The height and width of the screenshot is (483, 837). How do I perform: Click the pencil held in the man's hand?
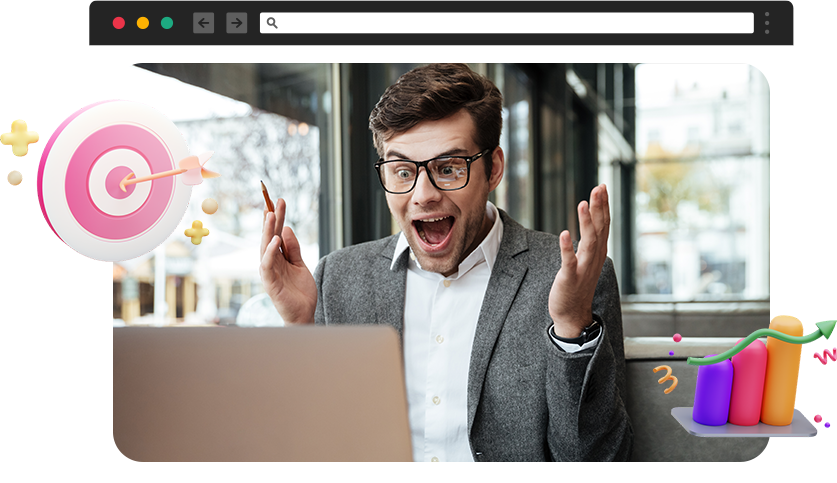point(267,197)
